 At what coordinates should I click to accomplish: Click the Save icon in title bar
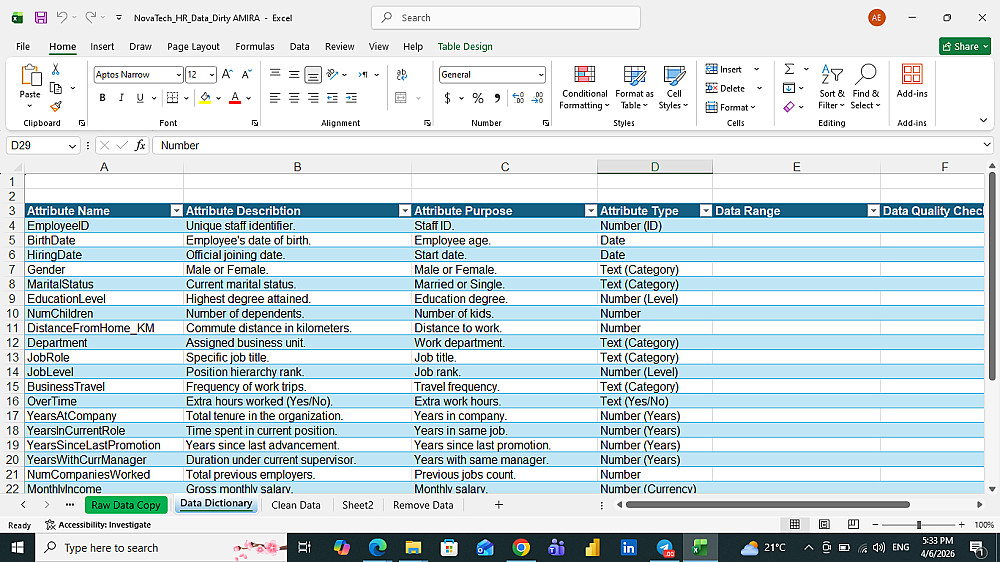[x=41, y=17]
